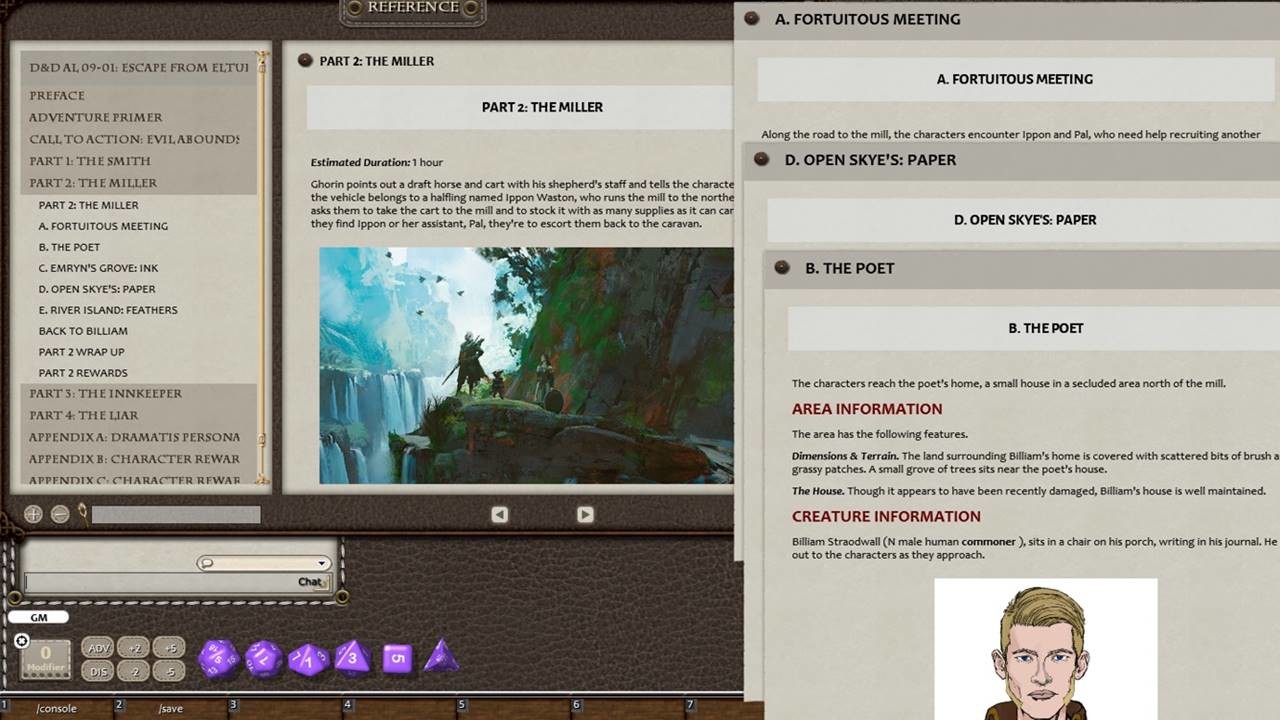
Task: Enable the ADV advantage toggle
Action: point(98,648)
